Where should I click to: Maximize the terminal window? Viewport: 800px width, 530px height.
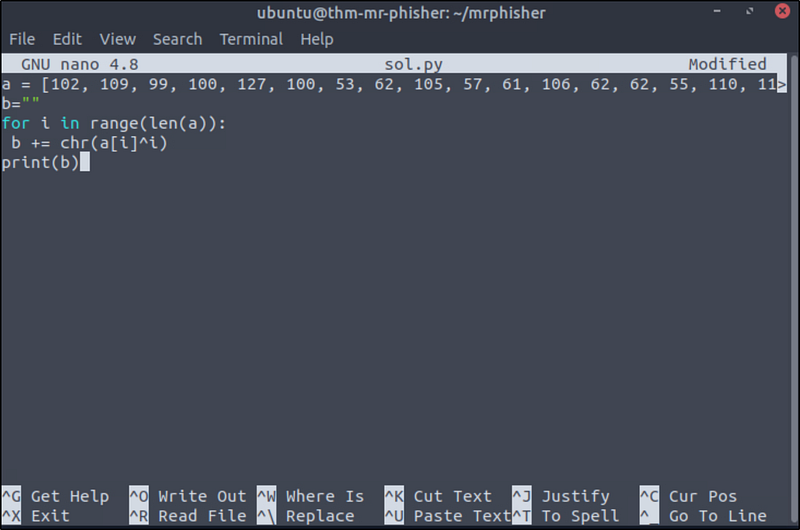click(x=749, y=13)
